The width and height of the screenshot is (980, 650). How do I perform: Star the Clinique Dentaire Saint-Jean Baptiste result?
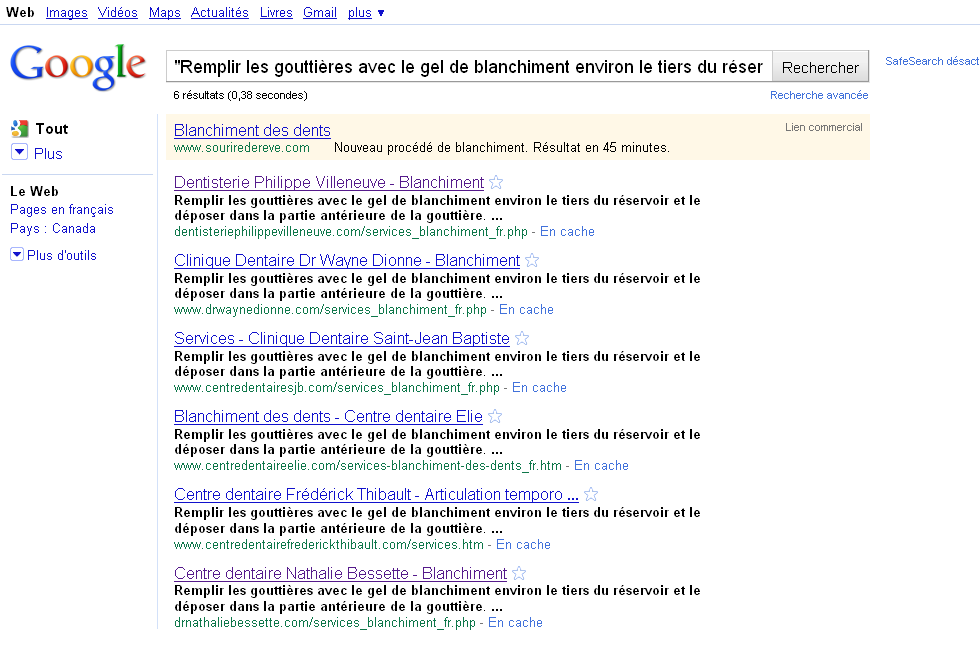click(522, 339)
